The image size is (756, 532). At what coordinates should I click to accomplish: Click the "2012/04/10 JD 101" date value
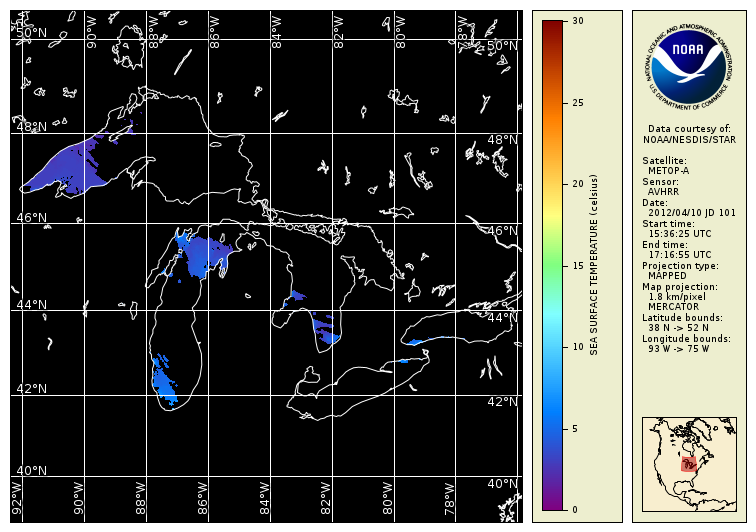coord(692,213)
